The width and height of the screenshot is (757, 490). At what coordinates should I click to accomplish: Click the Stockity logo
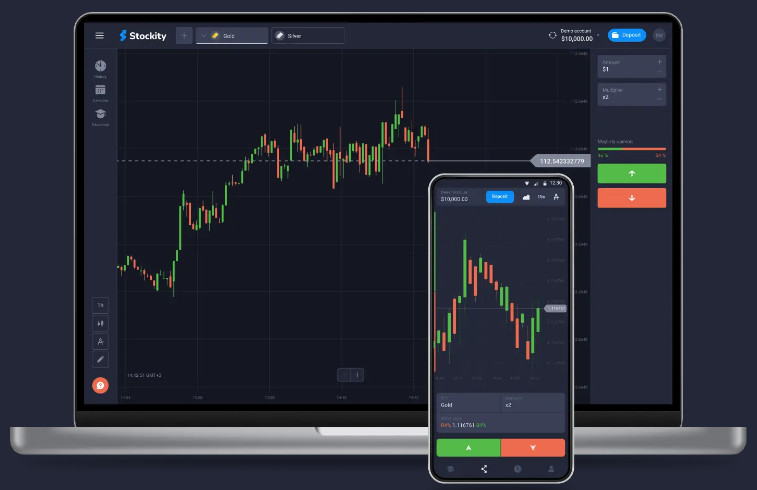point(143,36)
